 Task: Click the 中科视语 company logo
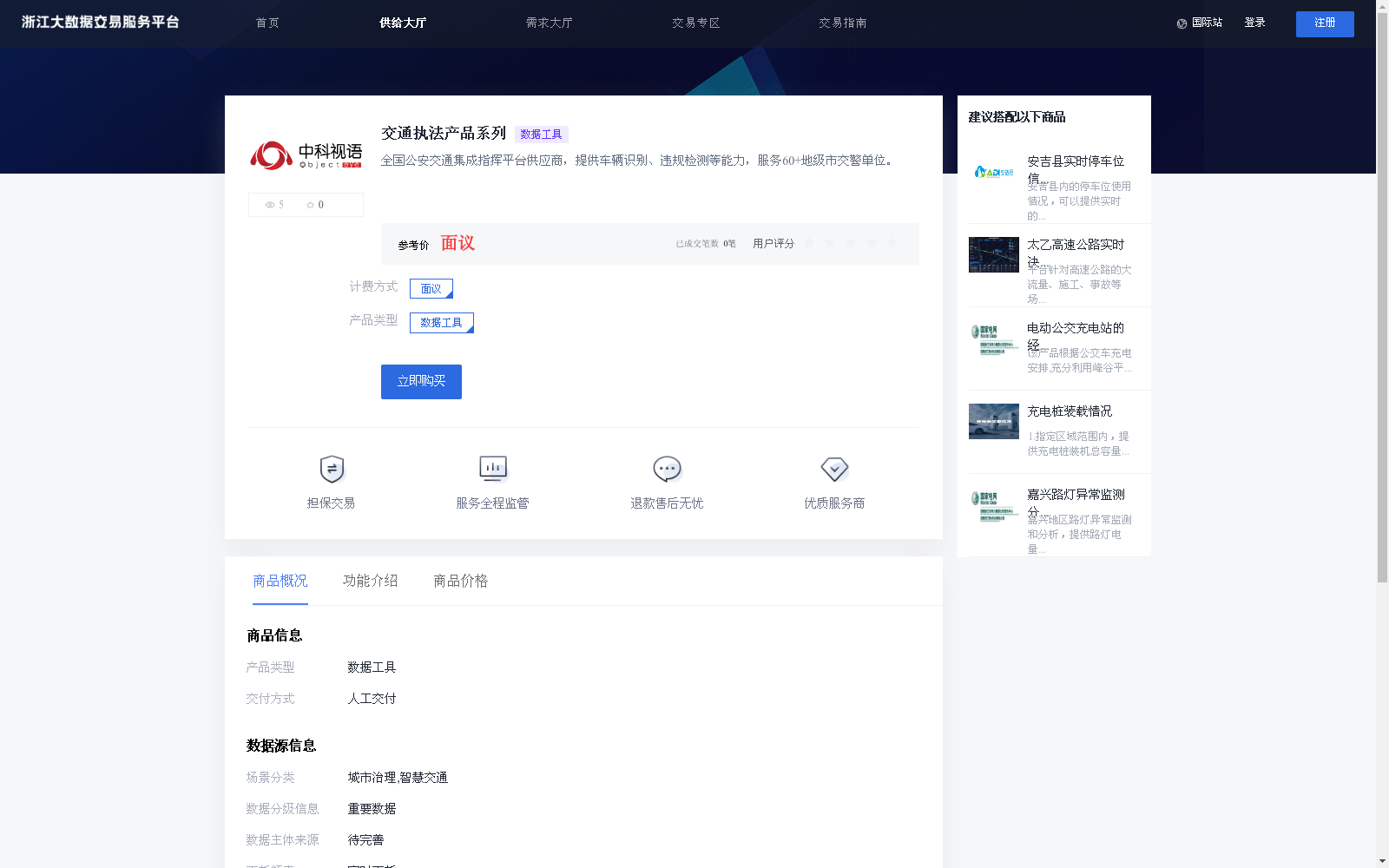tap(306, 155)
